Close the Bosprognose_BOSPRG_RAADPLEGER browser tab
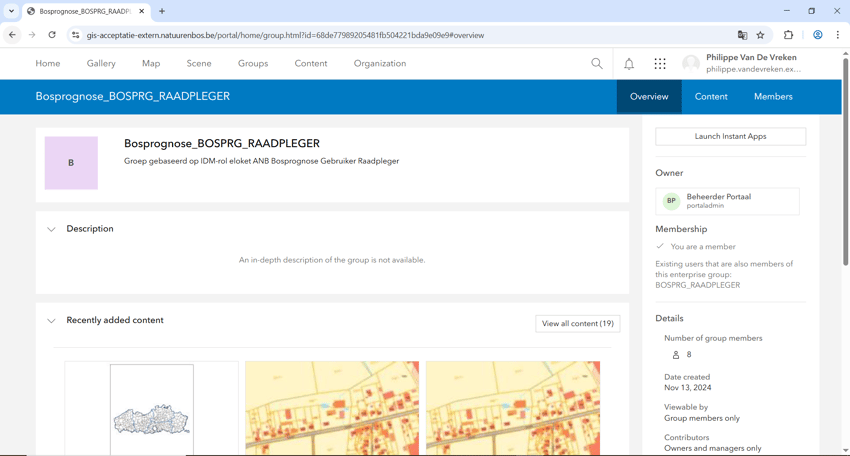This screenshot has width=850, height=456. pyautogui.click(x=141, y=11)
